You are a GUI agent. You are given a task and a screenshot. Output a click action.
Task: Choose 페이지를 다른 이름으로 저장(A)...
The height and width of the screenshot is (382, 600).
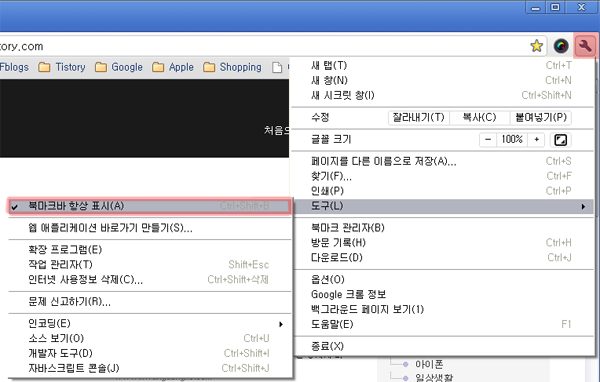(443, 162)
